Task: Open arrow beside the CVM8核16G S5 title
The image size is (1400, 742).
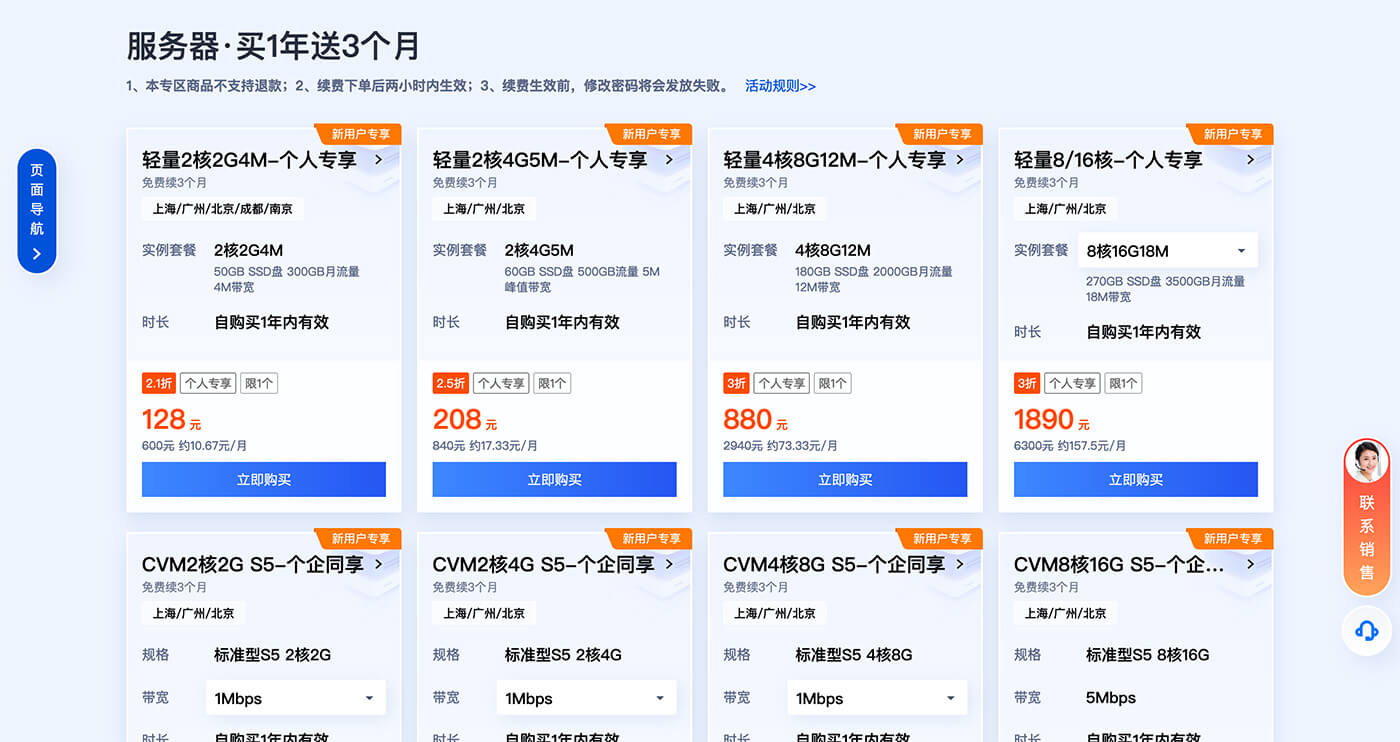Action: (x=1250, y=564)
